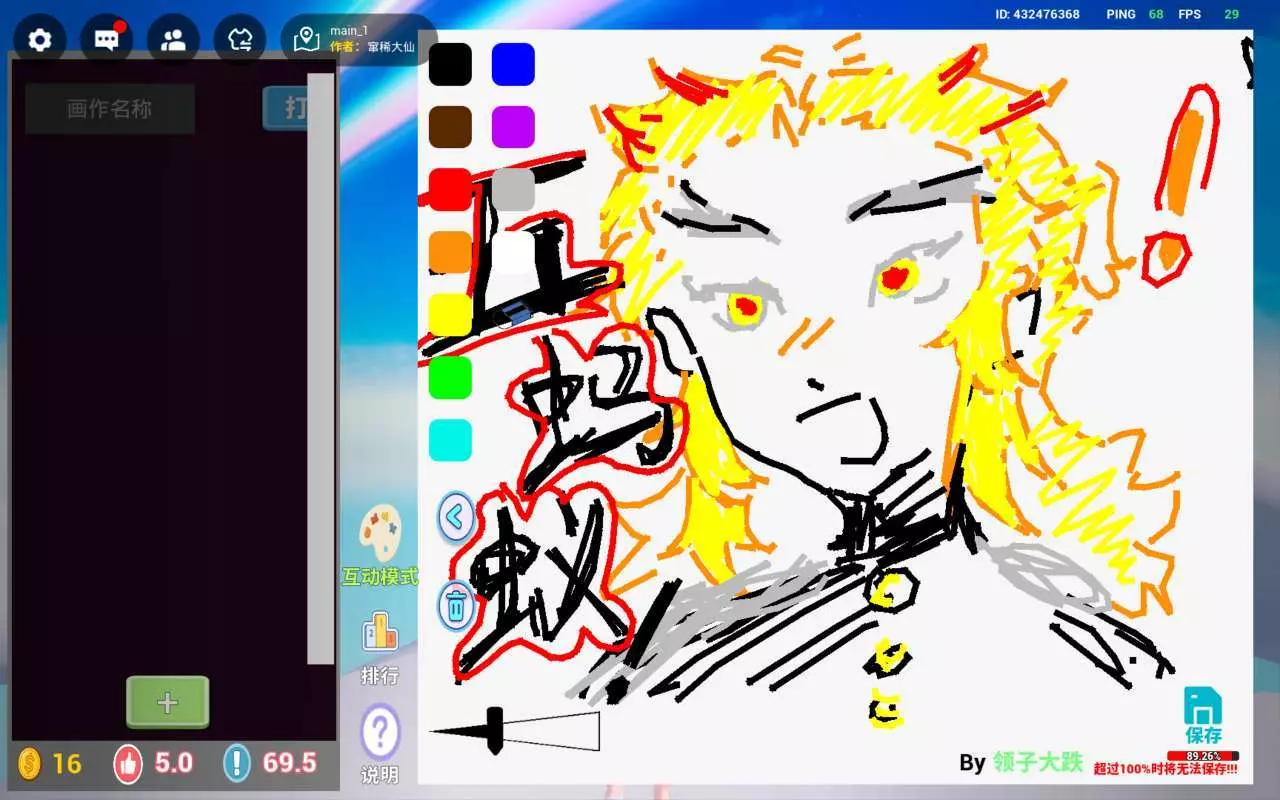Click the likes score 5.0
The height and width of the screenshot is (800, 1280).
coord(173,764)
